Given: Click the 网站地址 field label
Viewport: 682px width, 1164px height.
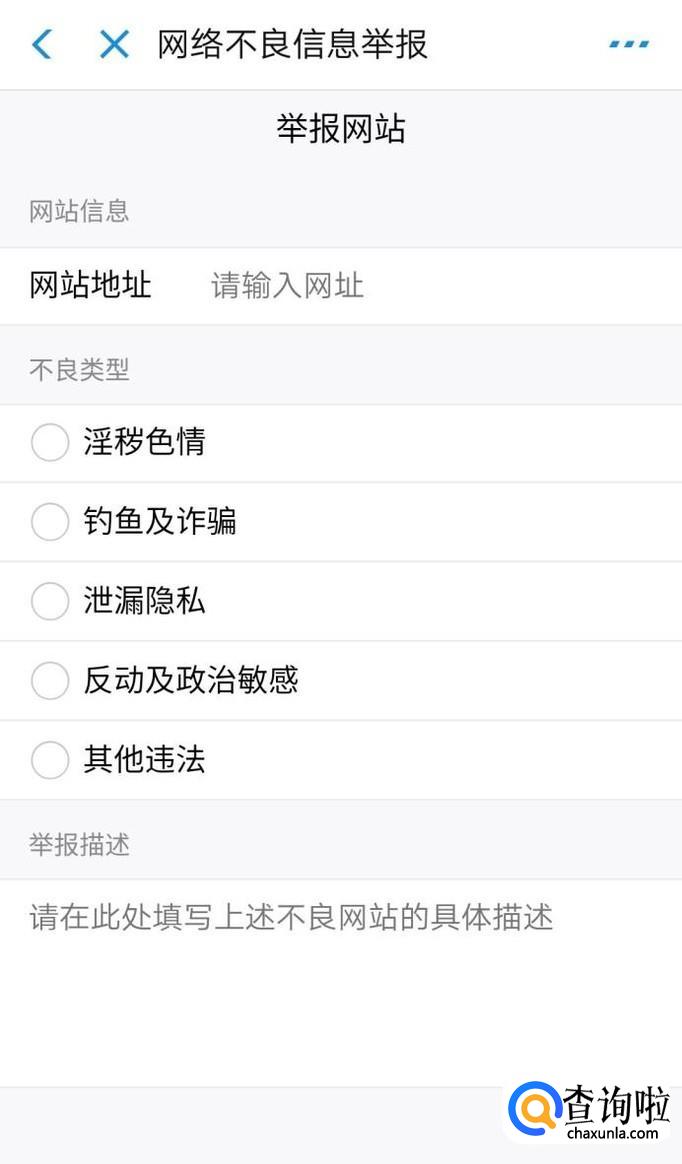Looking at the screenshot, I should (x=90, y=286).
